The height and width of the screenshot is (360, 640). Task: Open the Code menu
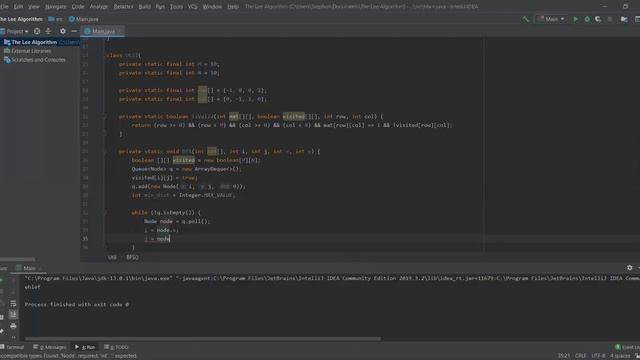[x=78, y=7]
